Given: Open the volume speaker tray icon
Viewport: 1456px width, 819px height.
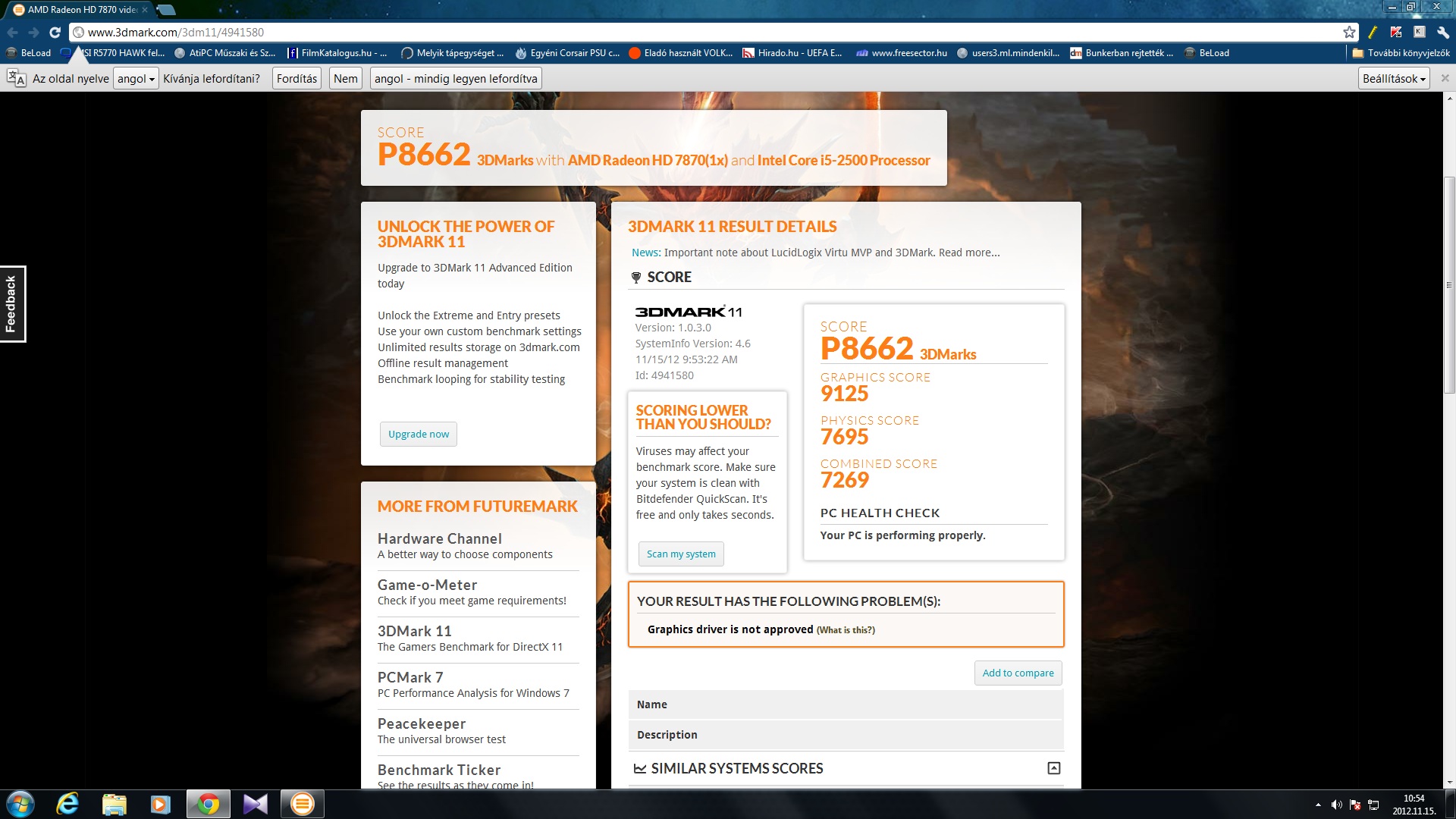Looking at the screenshot, I should tap(1336, 805).
